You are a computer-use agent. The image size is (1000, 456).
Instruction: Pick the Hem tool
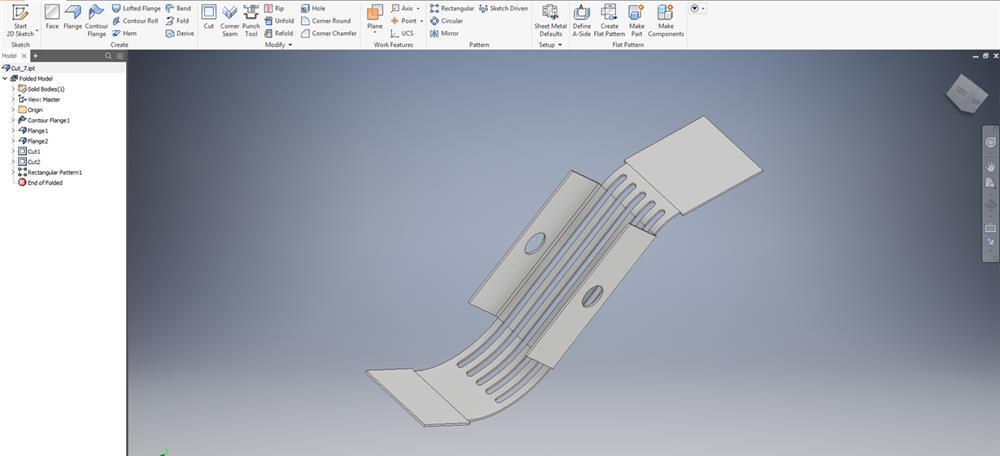124,33
